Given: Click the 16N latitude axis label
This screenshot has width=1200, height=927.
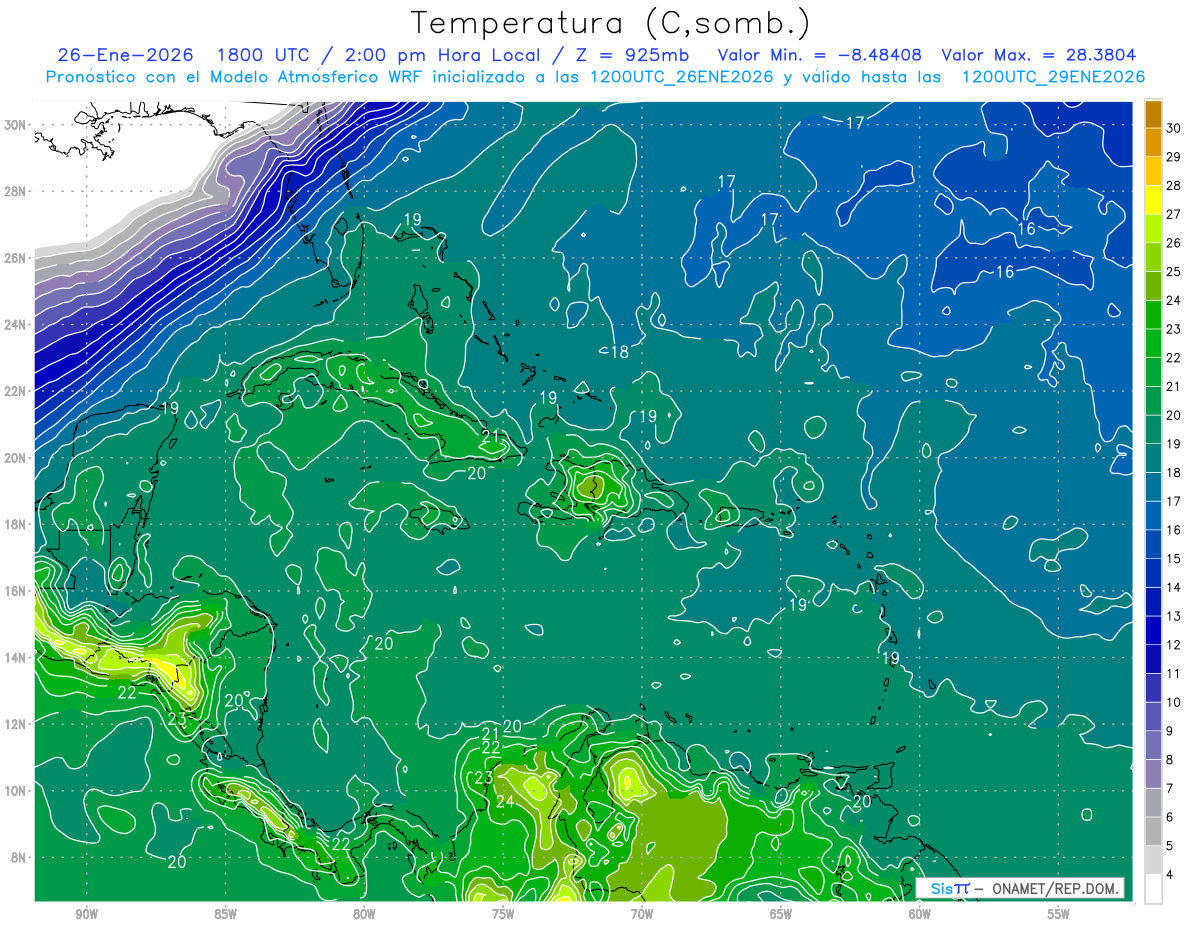Looking at the screenshot, I should [17, 591].
